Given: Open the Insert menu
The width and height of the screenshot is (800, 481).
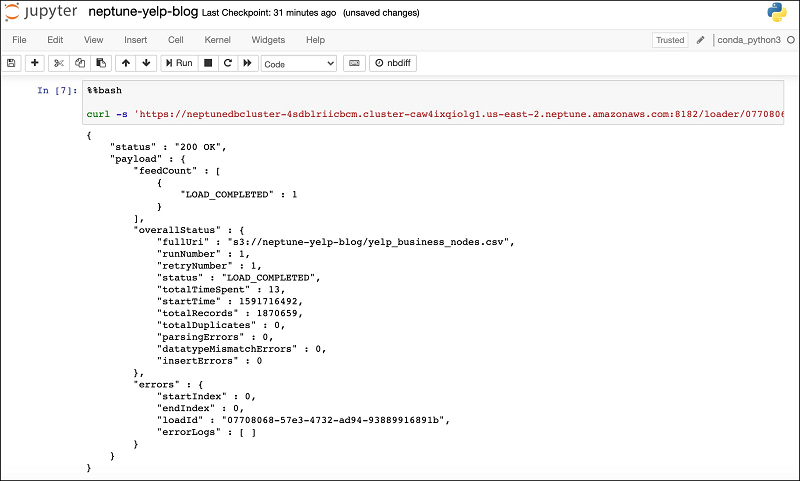Looking at the screenshot, I should click(x=135, y=40).
